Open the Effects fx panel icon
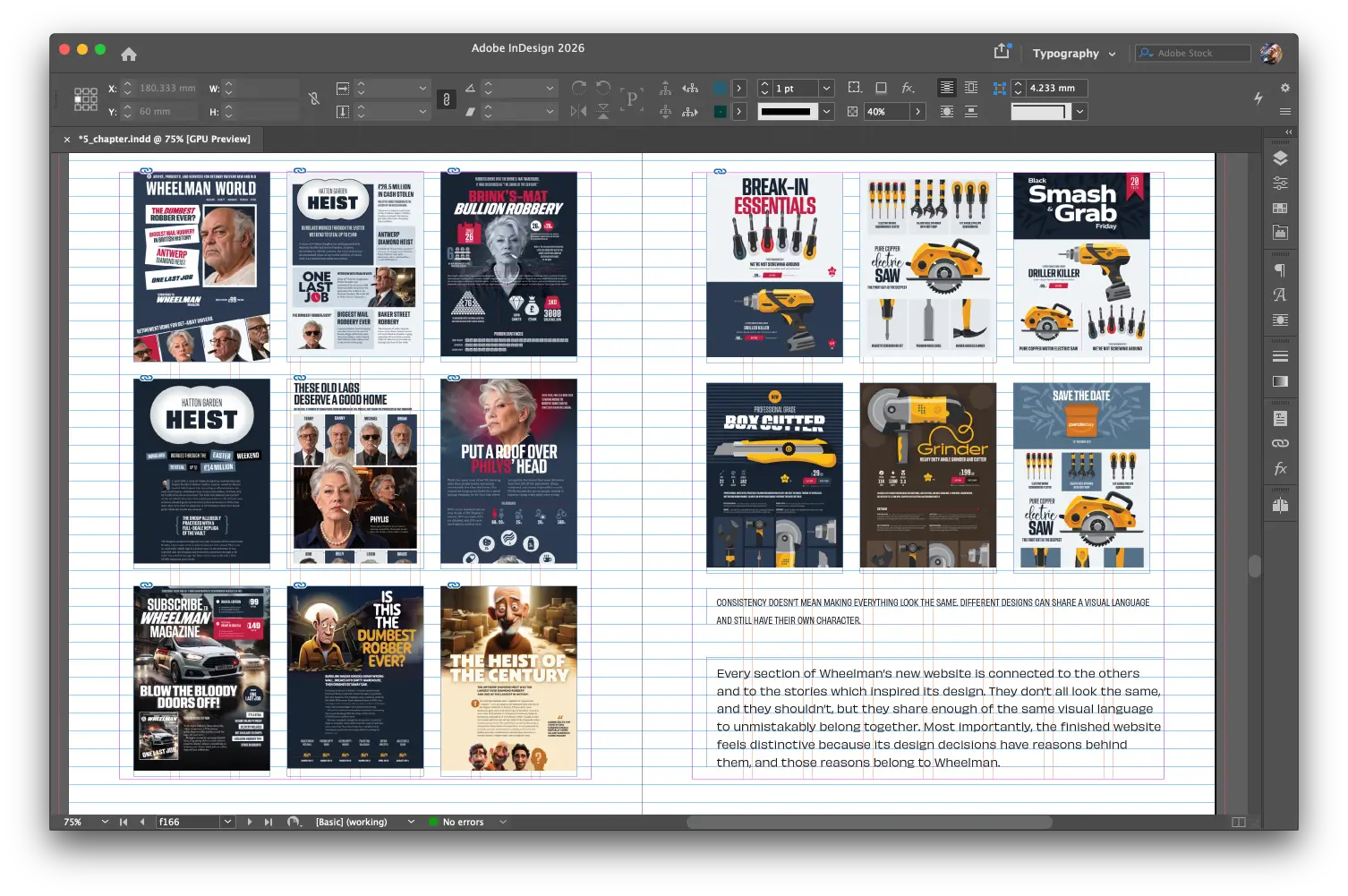The height and width of the screenshot is (896, 1348). (1280, 468)
